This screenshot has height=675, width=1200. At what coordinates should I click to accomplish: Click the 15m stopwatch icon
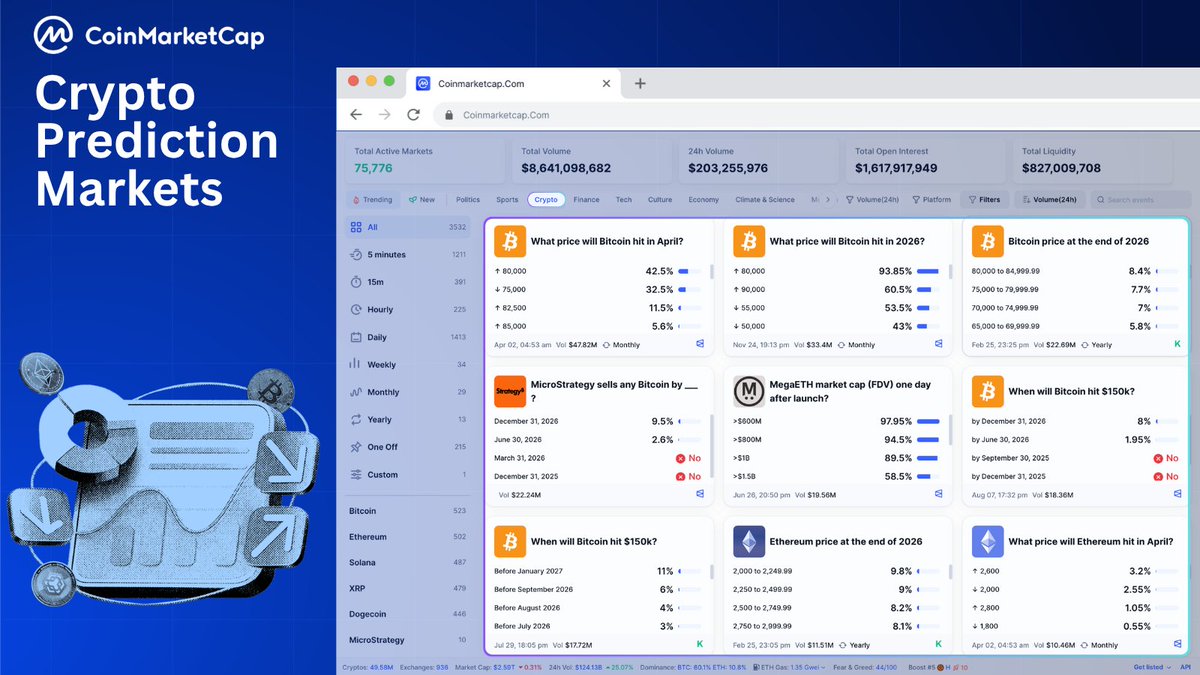(356, 282)
